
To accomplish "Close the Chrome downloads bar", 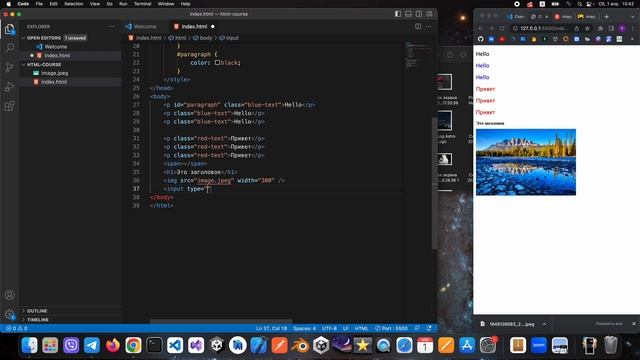I will (x=633, y=323).
